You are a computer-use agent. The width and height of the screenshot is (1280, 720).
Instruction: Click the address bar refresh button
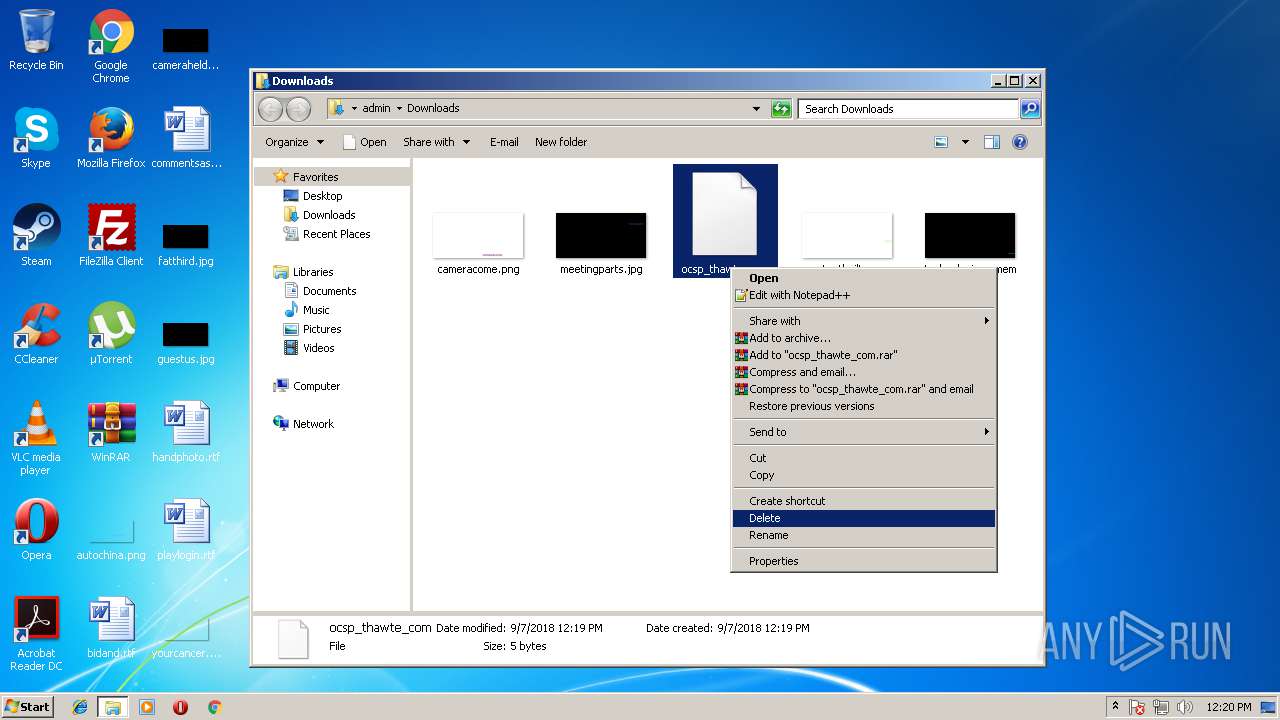(781, 109)
